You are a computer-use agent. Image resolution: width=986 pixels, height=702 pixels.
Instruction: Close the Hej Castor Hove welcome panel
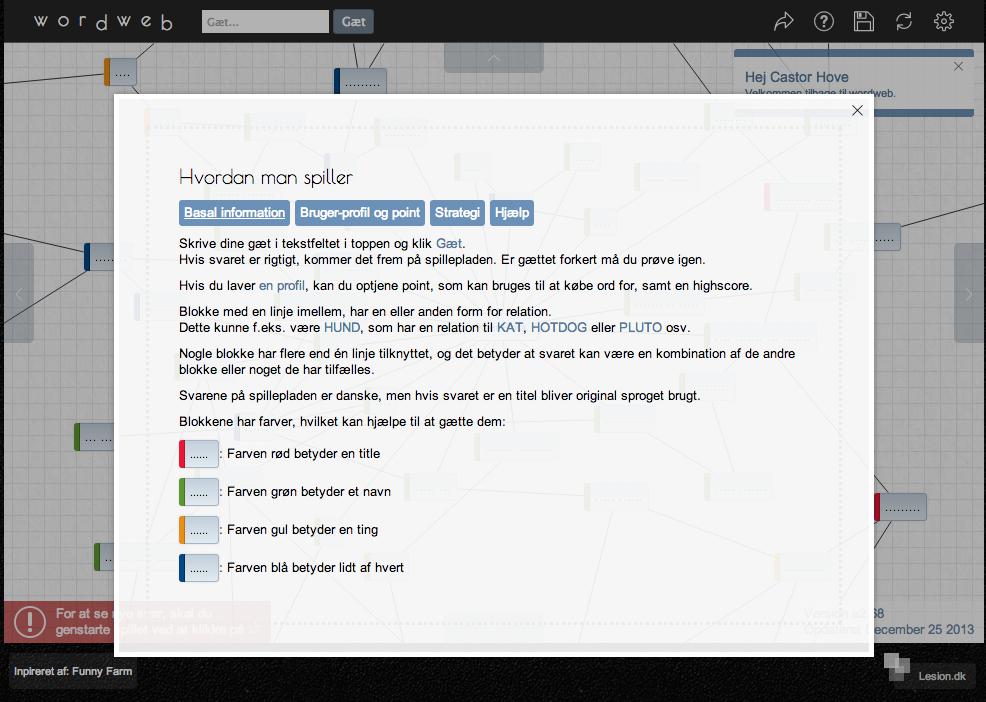[x=957, y=65]
